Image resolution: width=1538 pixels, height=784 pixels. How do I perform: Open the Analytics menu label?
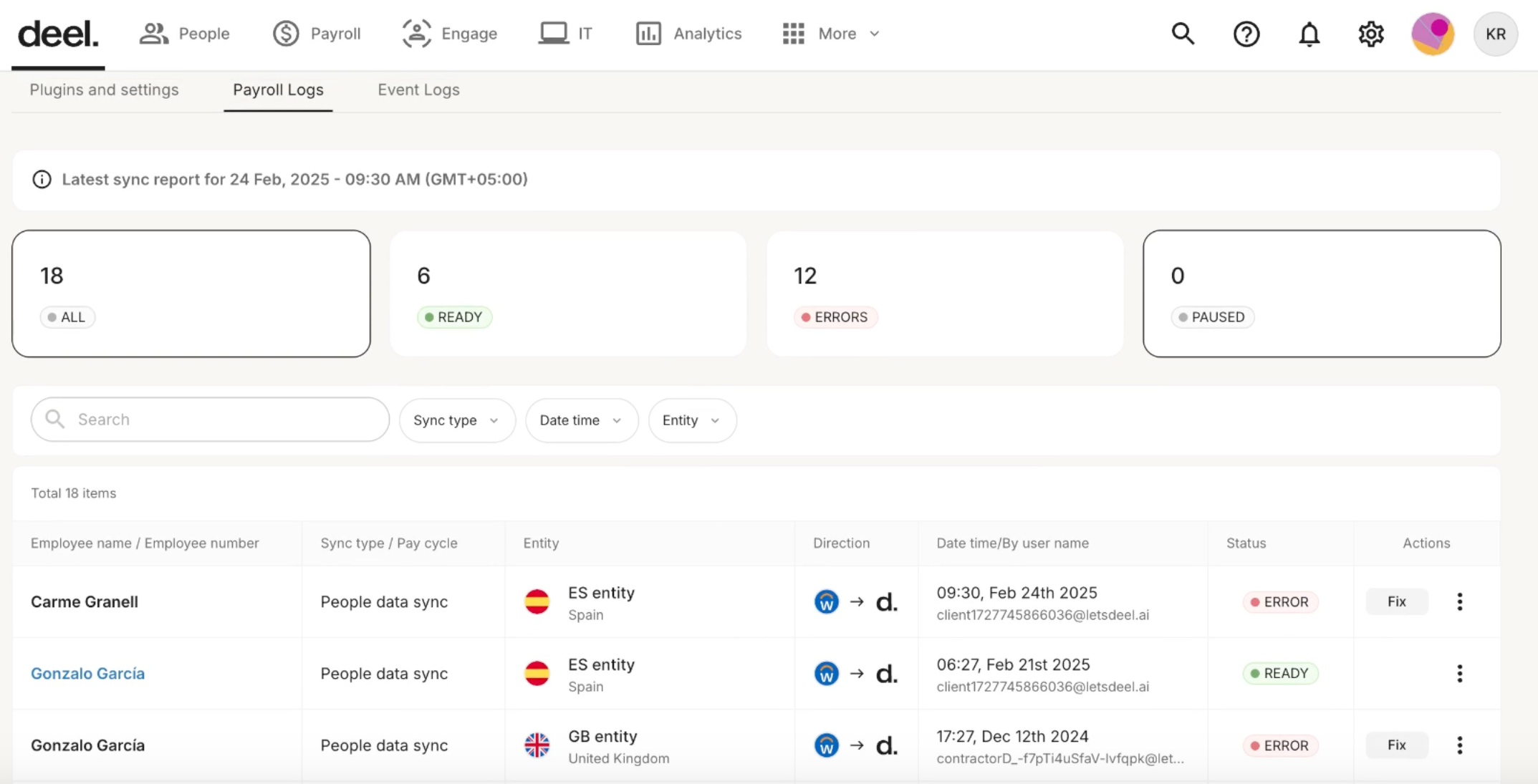tap(707, 34)
